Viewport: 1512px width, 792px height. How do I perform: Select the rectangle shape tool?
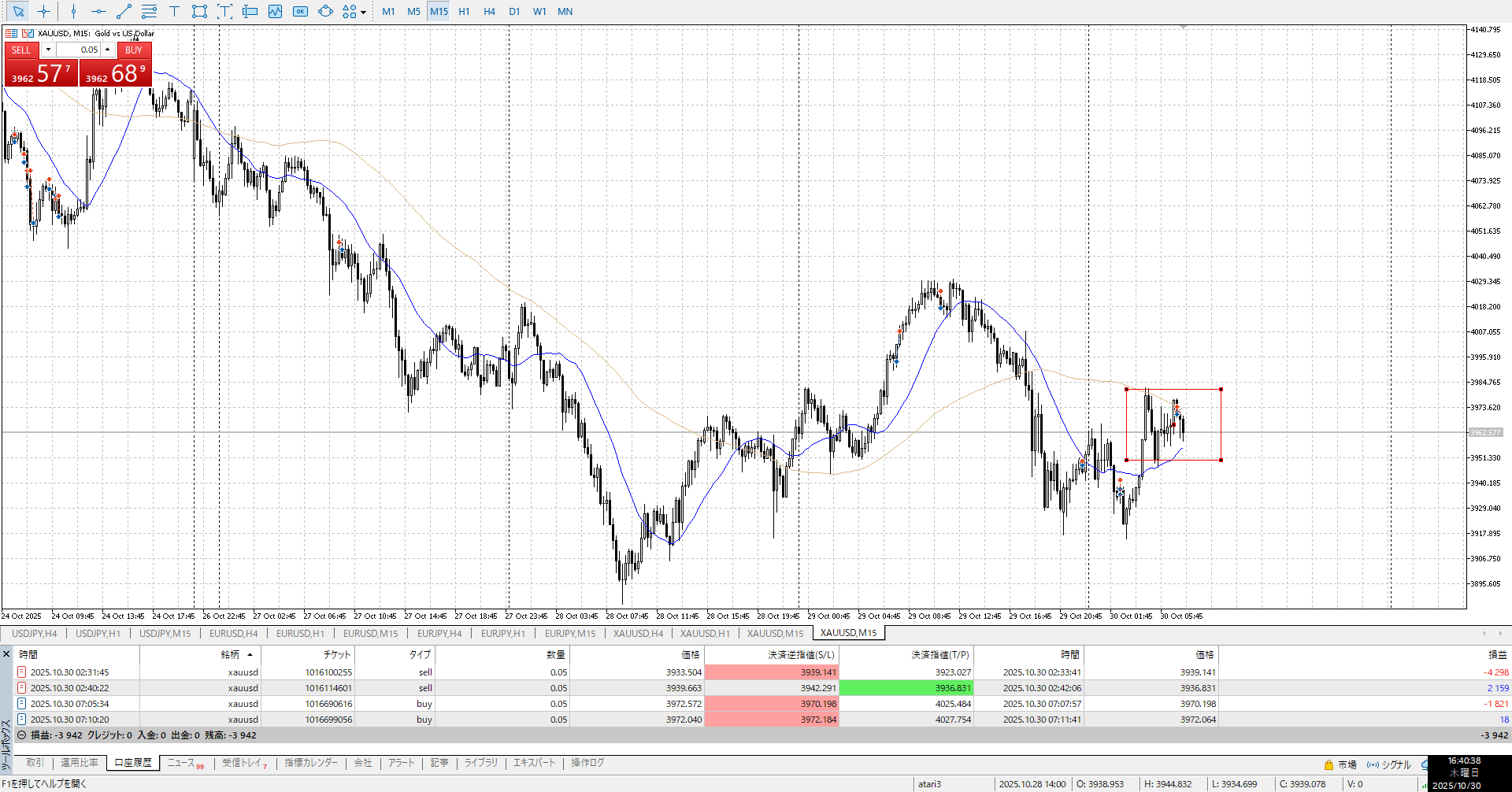coord(199,12)
